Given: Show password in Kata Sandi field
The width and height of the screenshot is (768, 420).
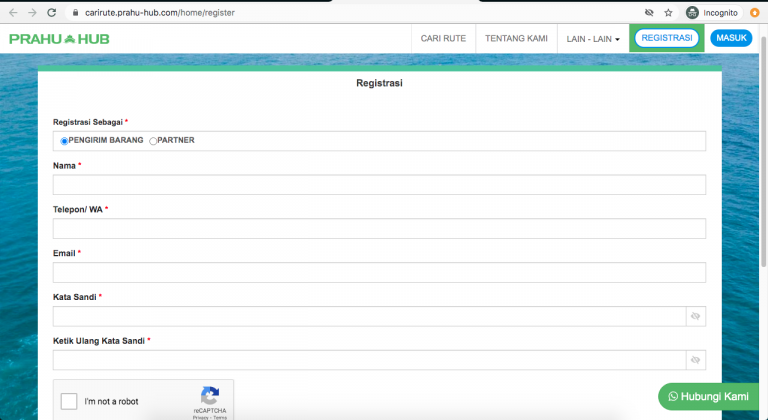Looking at the screenshot, I should 695,316.
